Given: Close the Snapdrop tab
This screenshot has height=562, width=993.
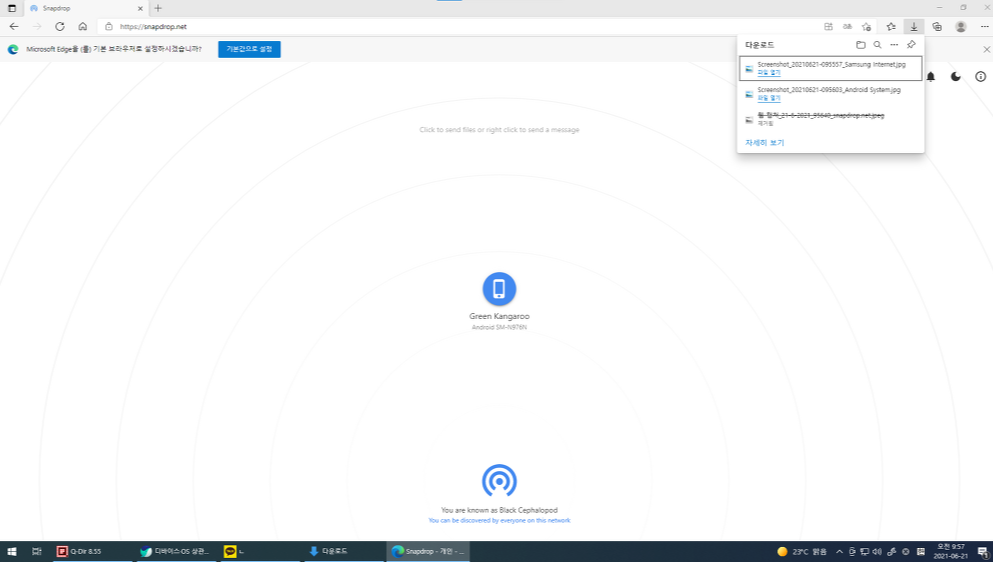Looking at the screenshot, I should click(x=140, y=8).
